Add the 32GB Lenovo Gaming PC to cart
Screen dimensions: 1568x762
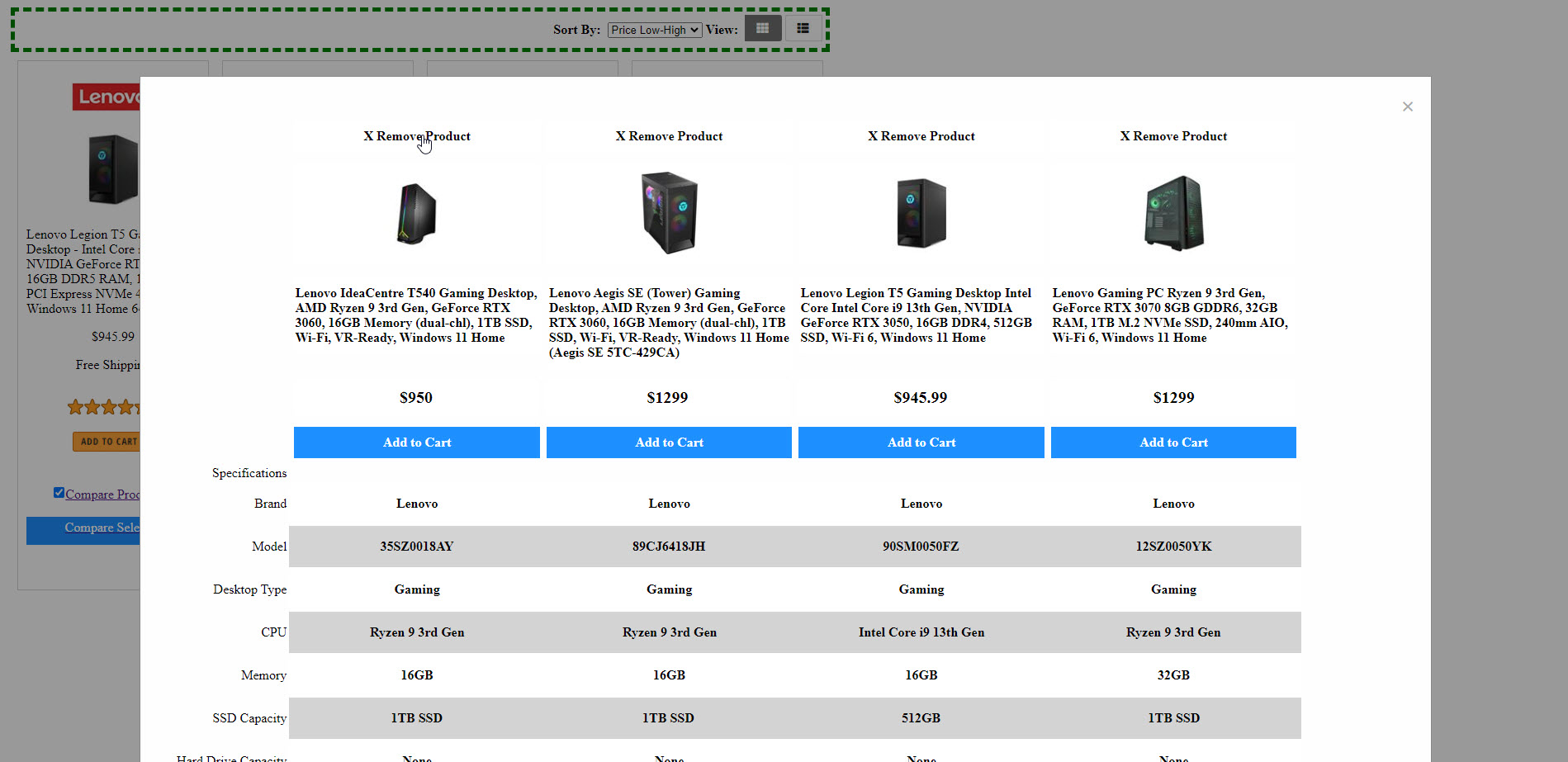coord(1173,443)
